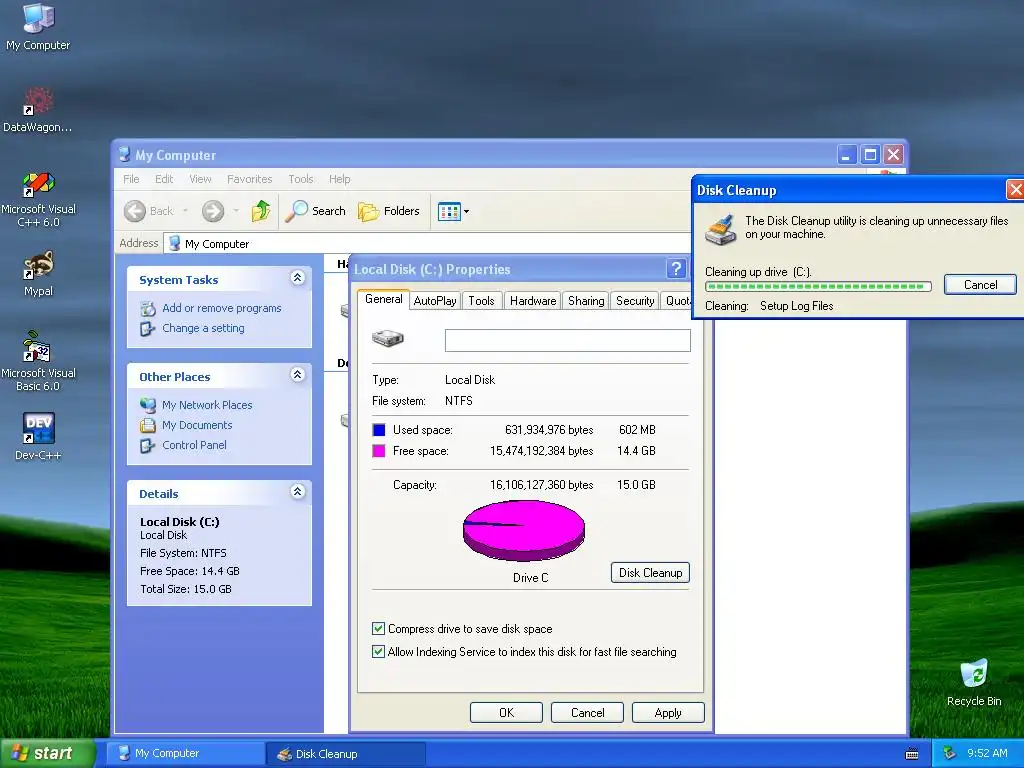Toggle Compress drive to save disk space
The width and height of the screenshot is (1024, 768).
pyautogui.click(x=378, y=629)
